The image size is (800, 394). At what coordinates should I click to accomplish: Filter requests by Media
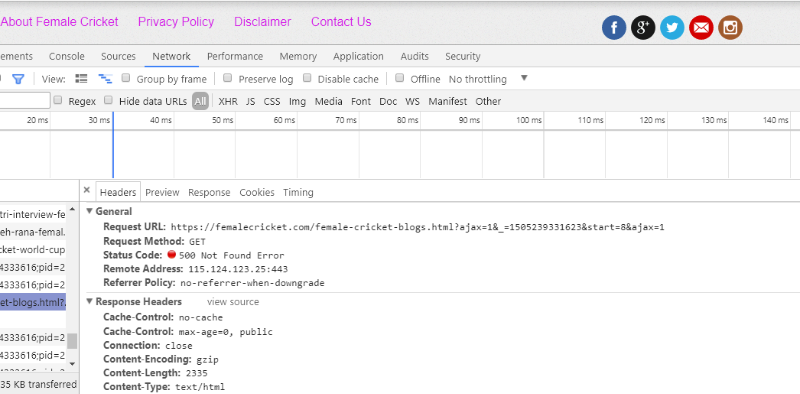329,101
